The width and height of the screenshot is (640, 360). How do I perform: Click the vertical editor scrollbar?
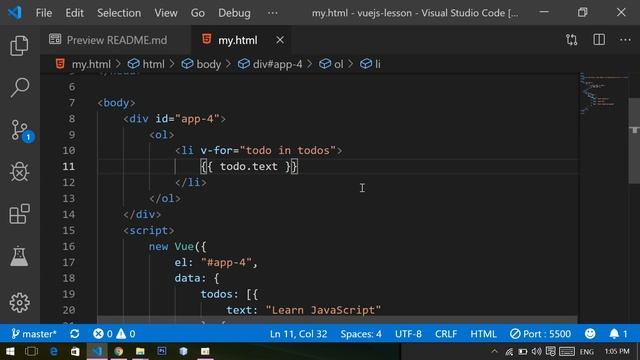[634, 141]
